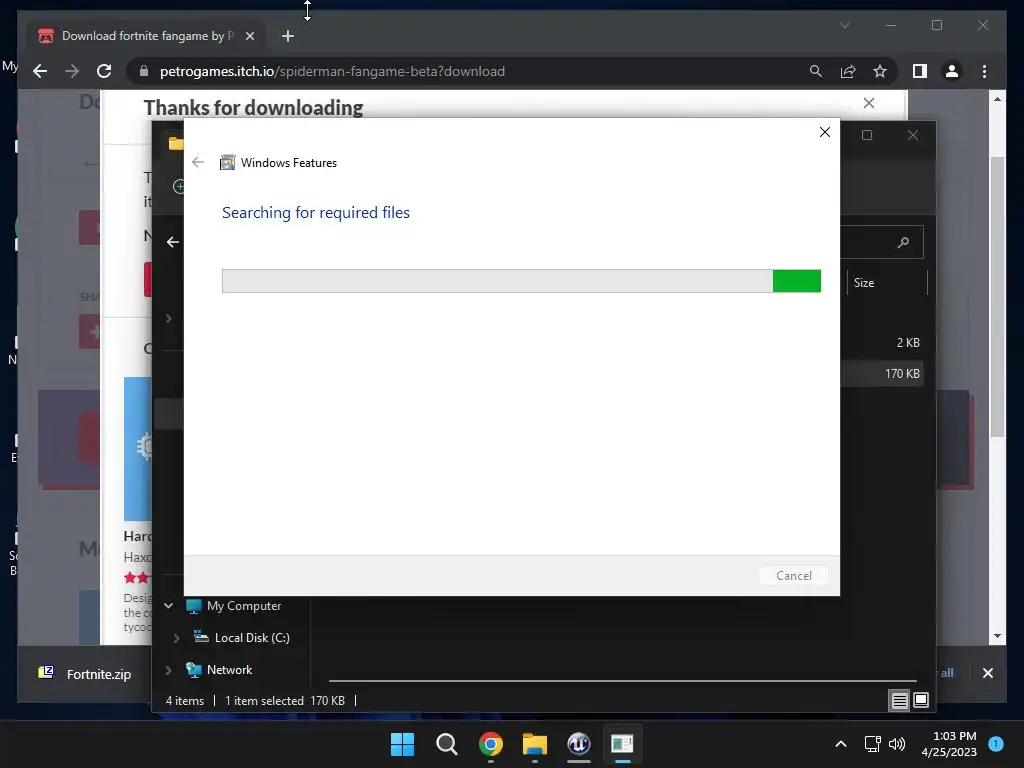Select Network in navigation pane
The image size is (1024, 768).
pyautogui.click(x=229, y=669)
